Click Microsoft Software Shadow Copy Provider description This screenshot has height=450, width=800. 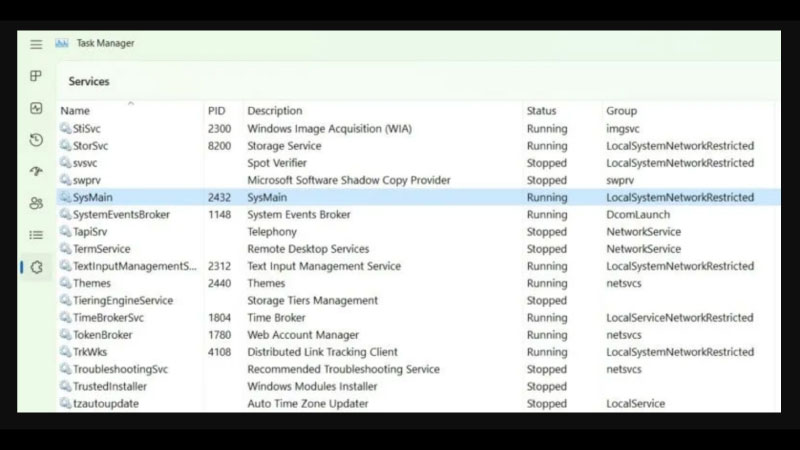coord(349,180)
